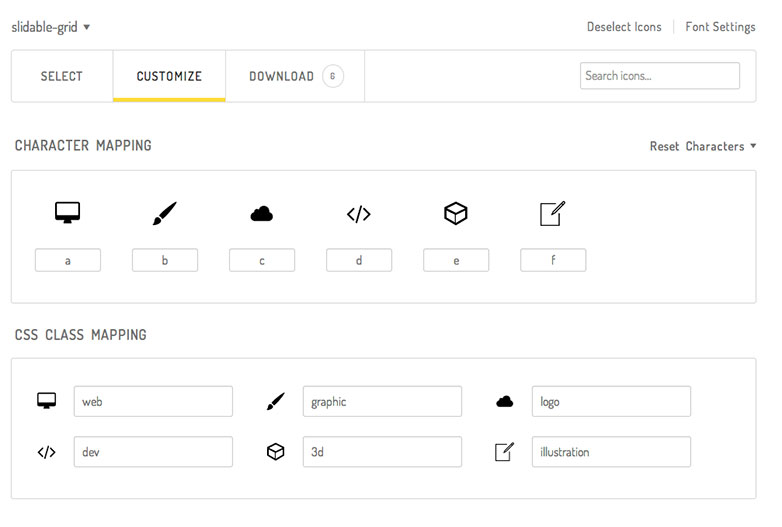Focus the Search icons field
This screenshot has width=782, height=527.
659,76
